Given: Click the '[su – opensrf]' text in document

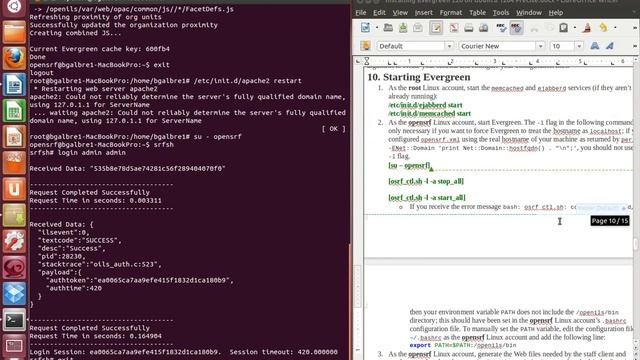Looking at the screenshot, I should (409, 165).
